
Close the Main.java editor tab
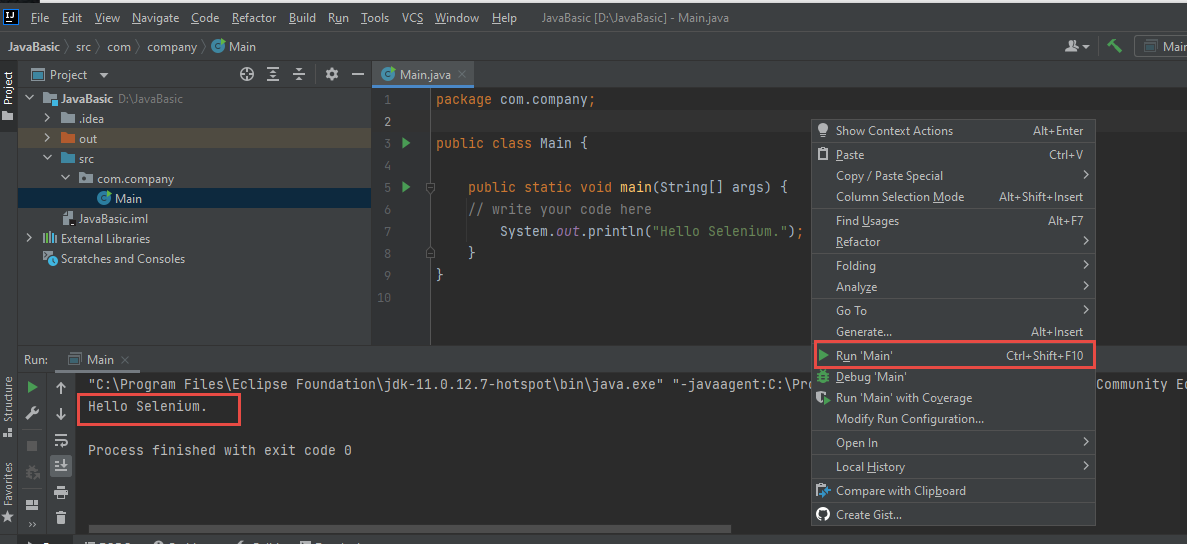(x=461, y=75)
